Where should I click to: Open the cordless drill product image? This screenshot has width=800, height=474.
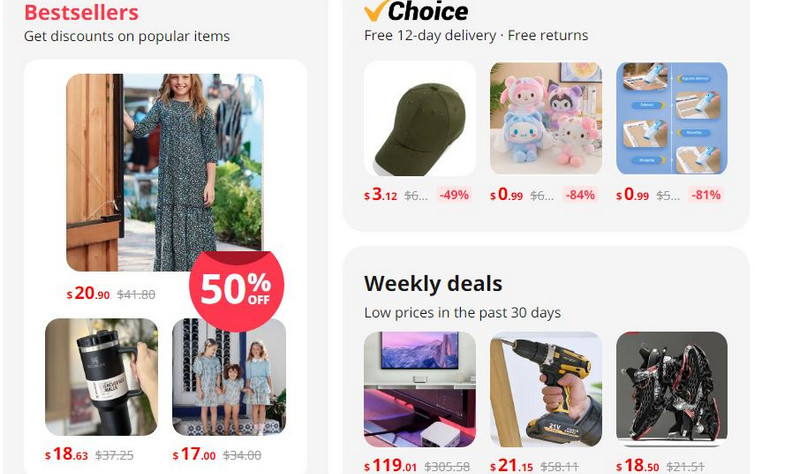(x=546, y=389)
